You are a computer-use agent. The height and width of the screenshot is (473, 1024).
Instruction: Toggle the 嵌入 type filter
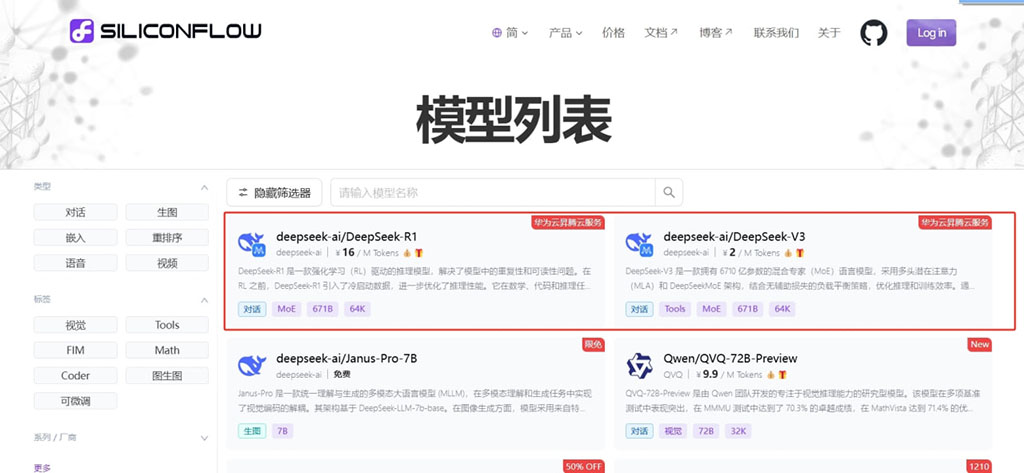[x=76, y=238]
